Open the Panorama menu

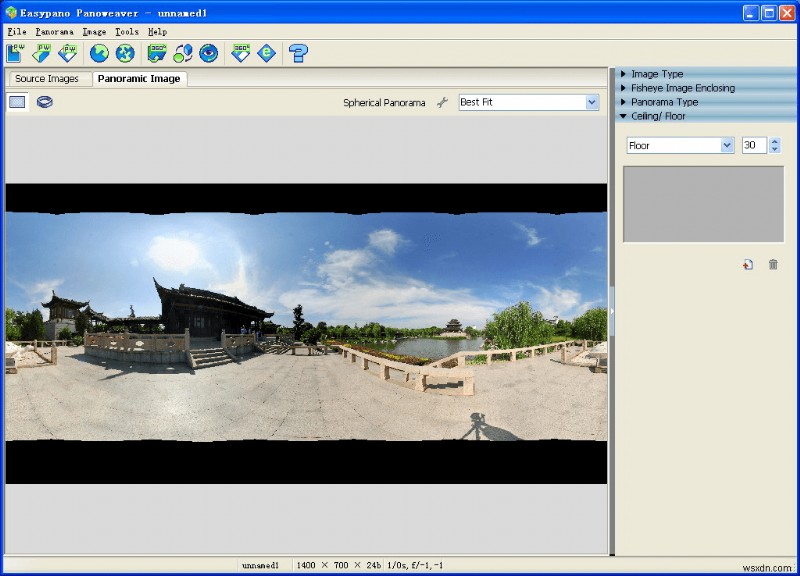coord(55,31)
